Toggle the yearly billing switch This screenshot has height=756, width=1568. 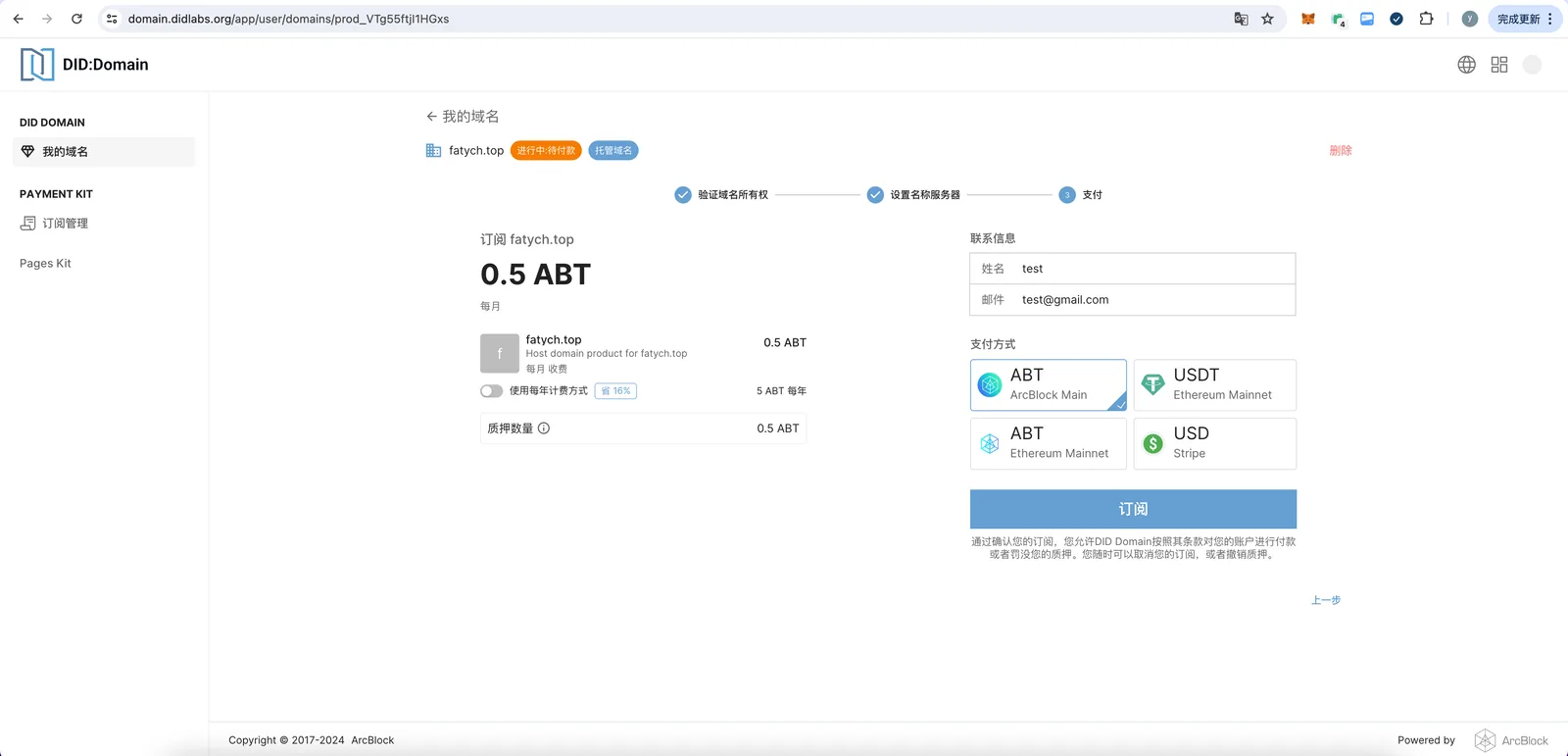point(491,391)
